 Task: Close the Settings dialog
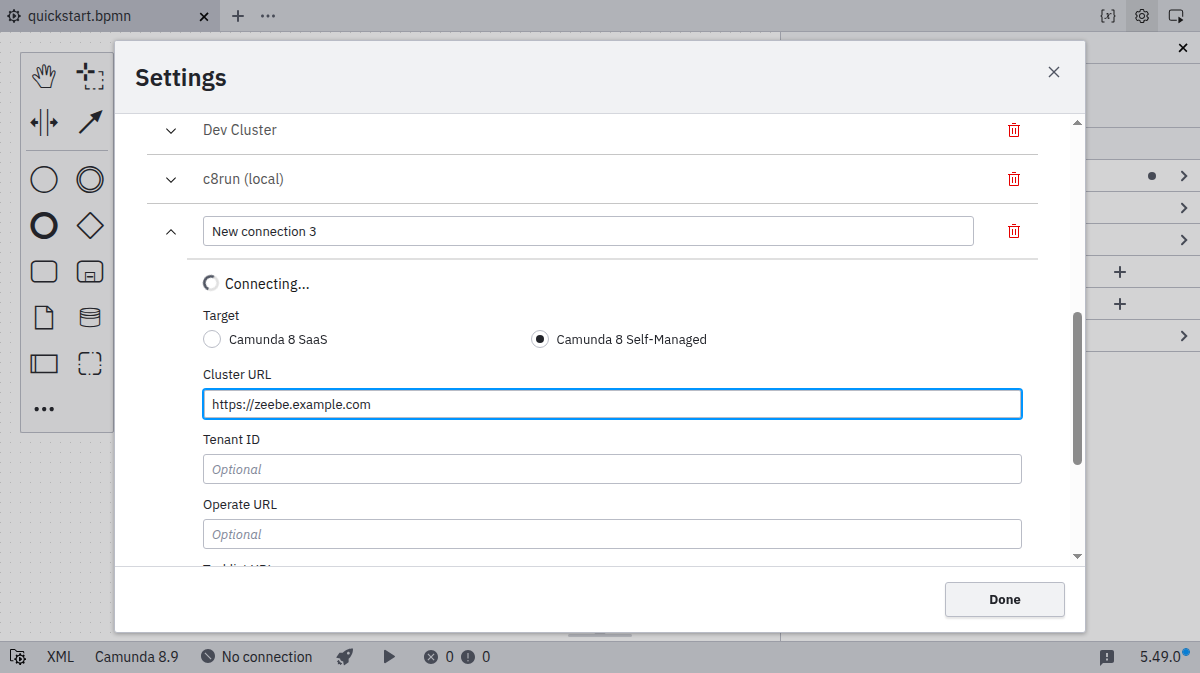(x=1053, y=72)
